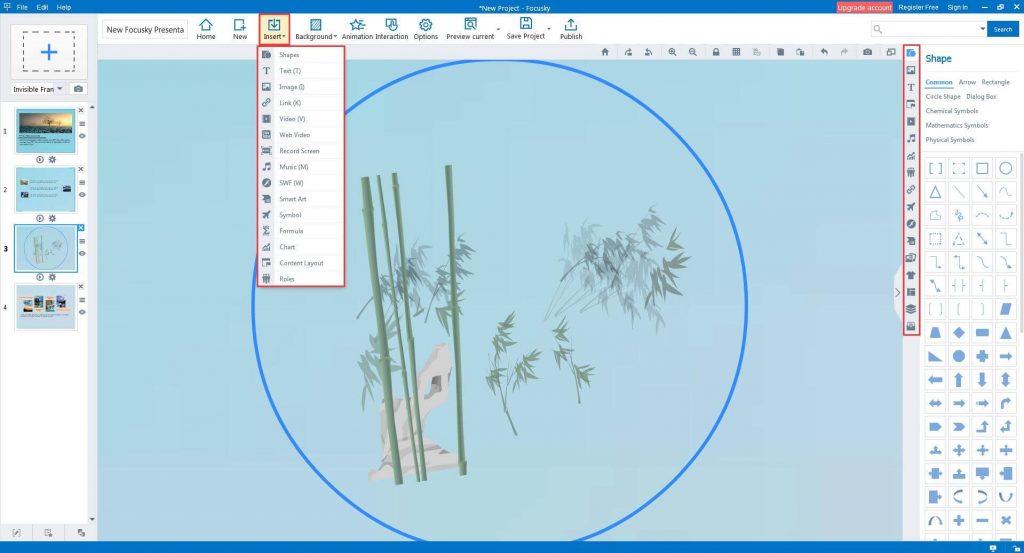This screenshot has width=1024, height=553.
Task: Open the music panel in right sidebar
Action: (x=911, y=138)
